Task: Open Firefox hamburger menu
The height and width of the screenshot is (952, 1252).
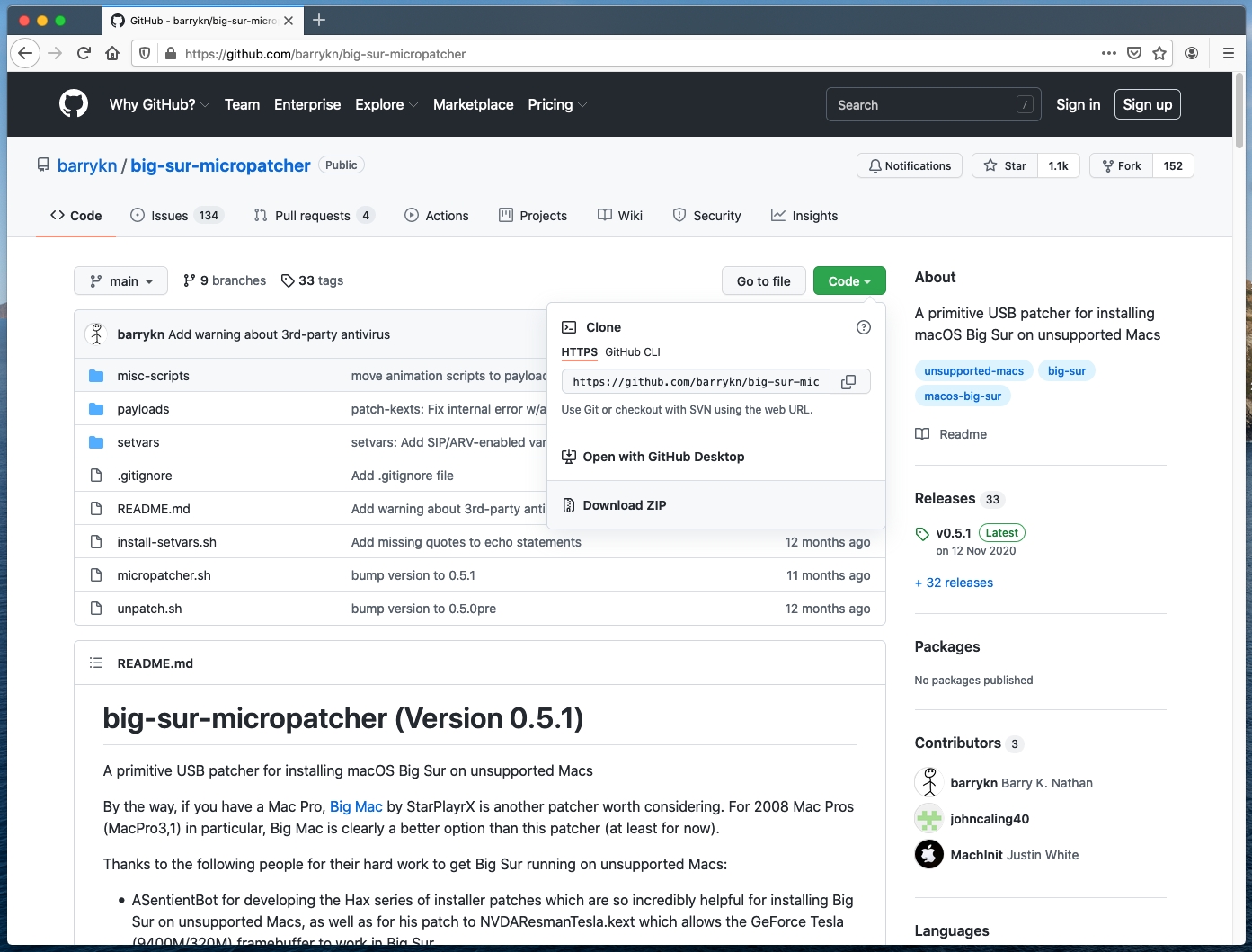Action: pos(1228,53)
